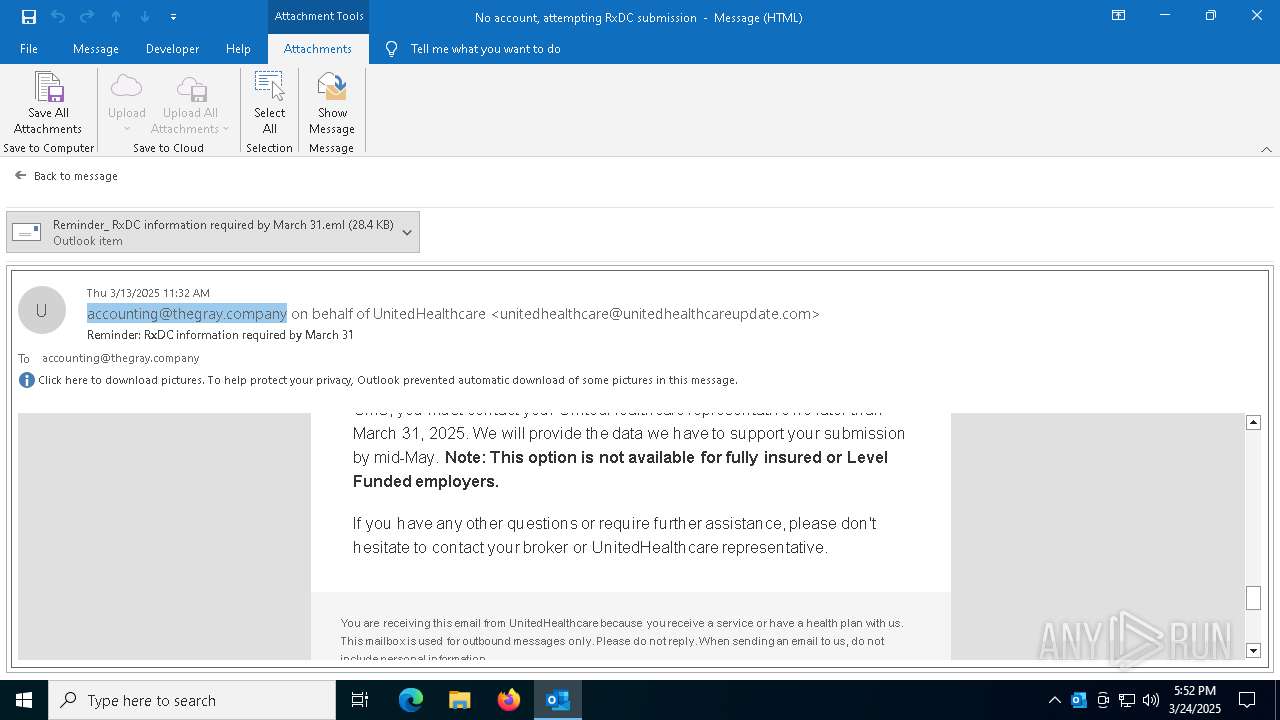1280x720 pixels.
Task: Click the unitedhealthcareupdate.com sender address
Action: (655, 313)
